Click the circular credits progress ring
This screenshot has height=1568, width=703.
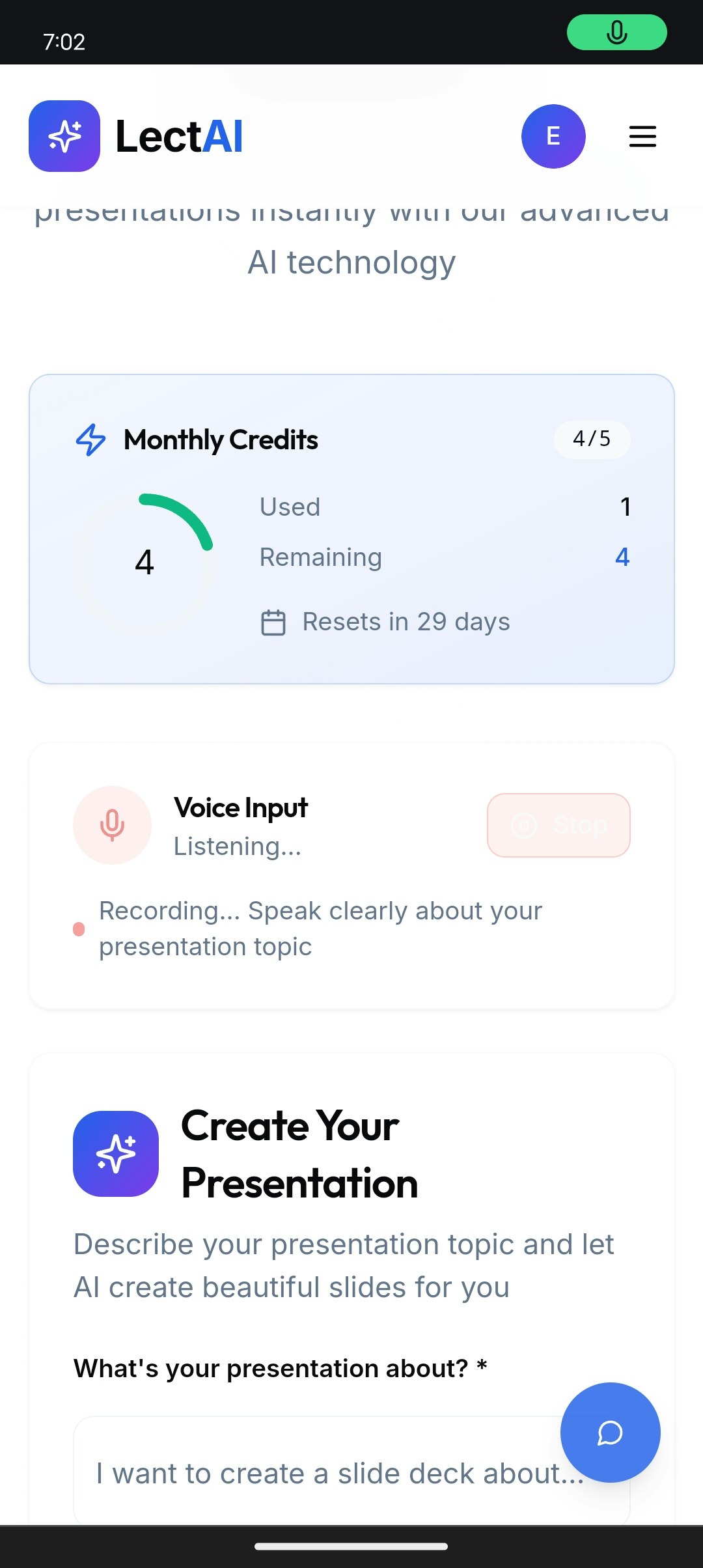pos(145,563)
